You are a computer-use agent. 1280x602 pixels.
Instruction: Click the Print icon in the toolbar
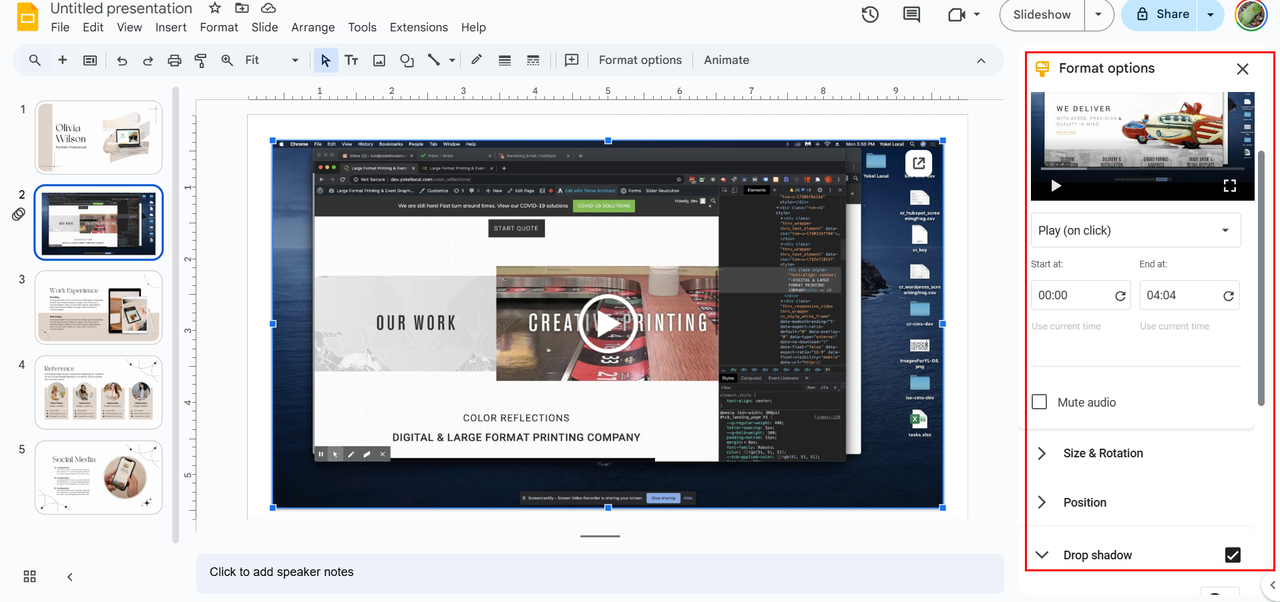[x=174, y=60]
